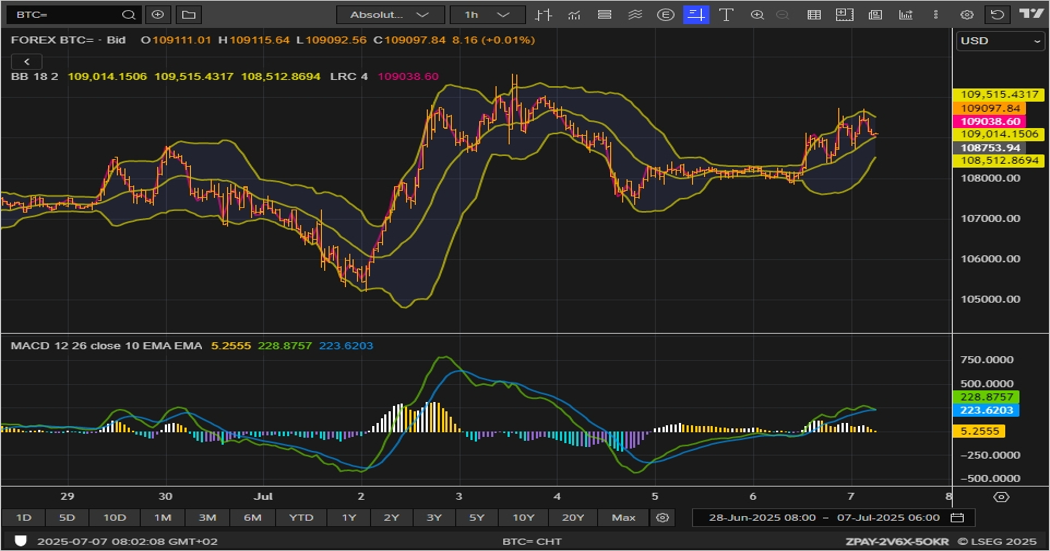Select the 6M range tab
Screen dimensions: 1050x551
(252, 518)
